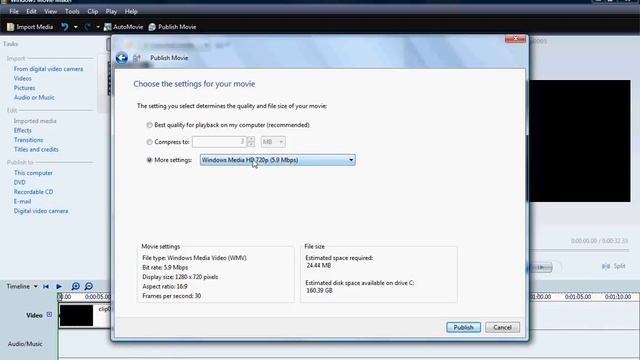Click the Pictures import link
This screenshot has width=640, height=360.
[x=24, y=88]
